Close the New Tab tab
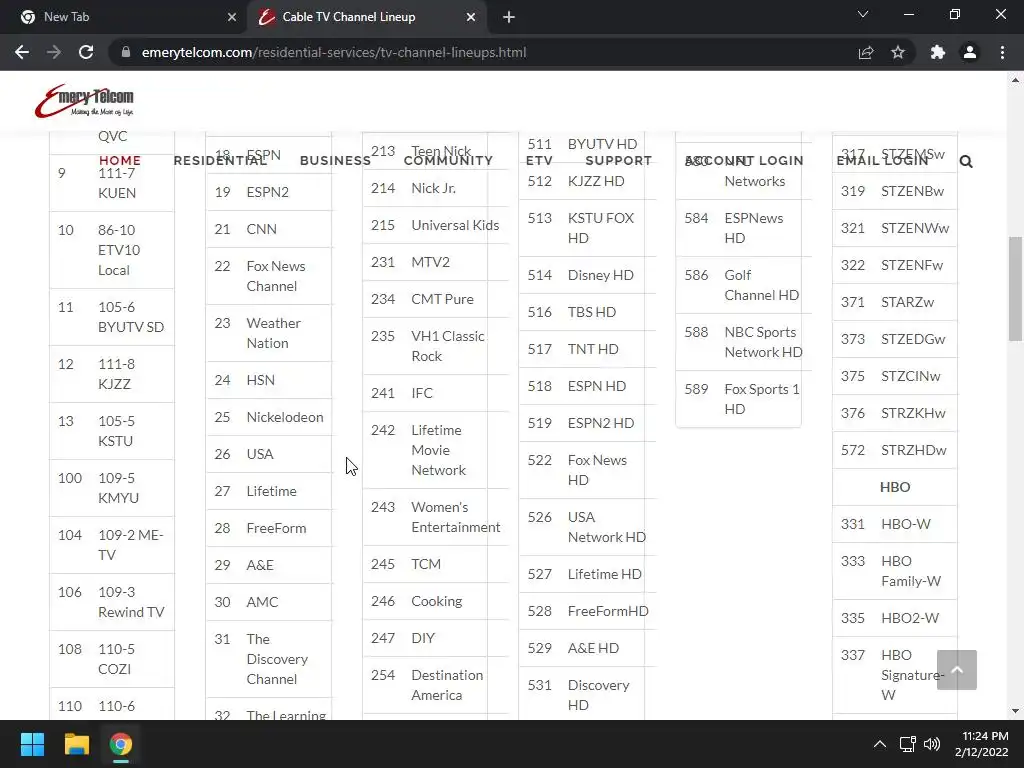The image size is (1024, 768). (x=232, y=17)
